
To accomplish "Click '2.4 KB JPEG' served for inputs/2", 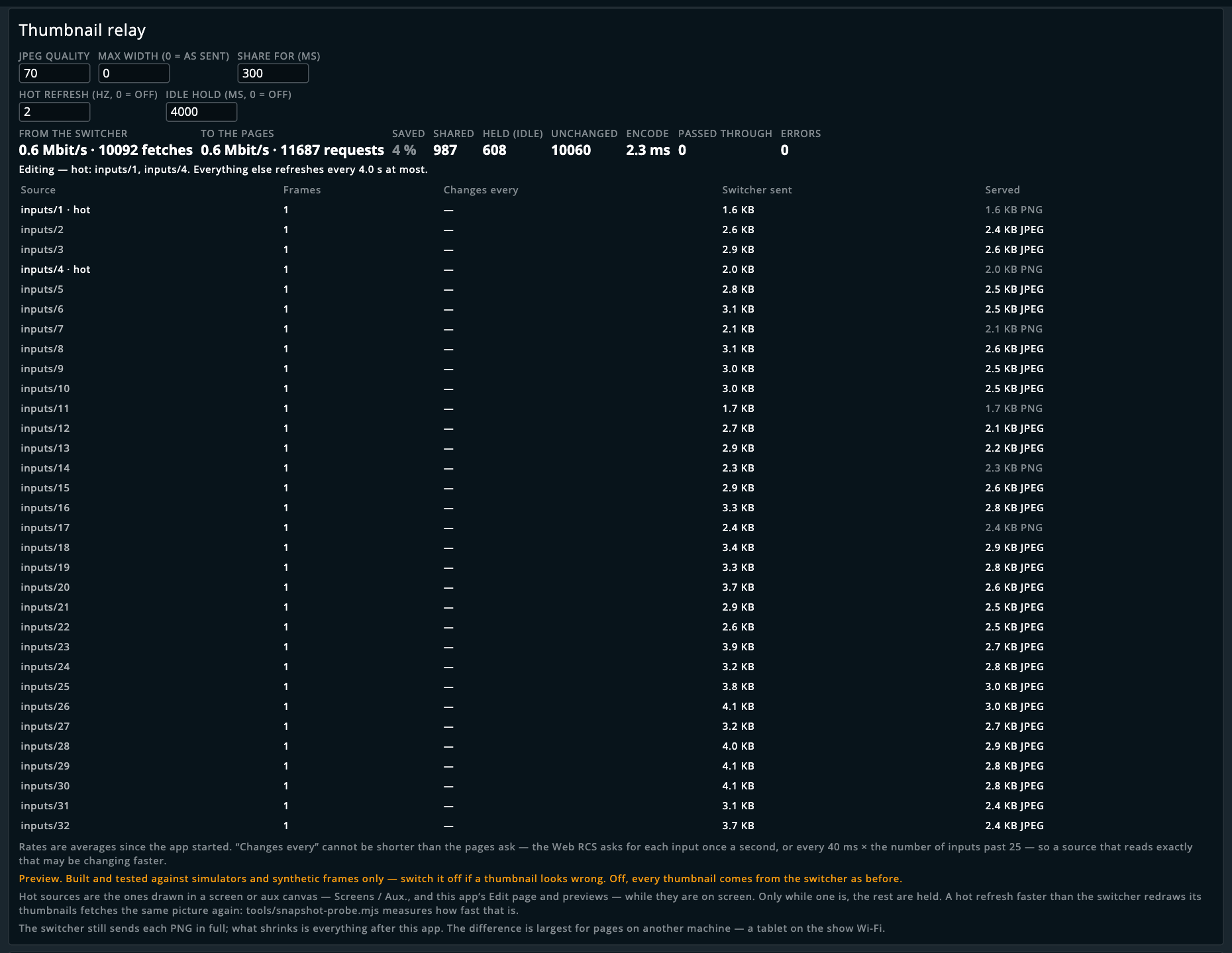I will (x=1014, y=230).
